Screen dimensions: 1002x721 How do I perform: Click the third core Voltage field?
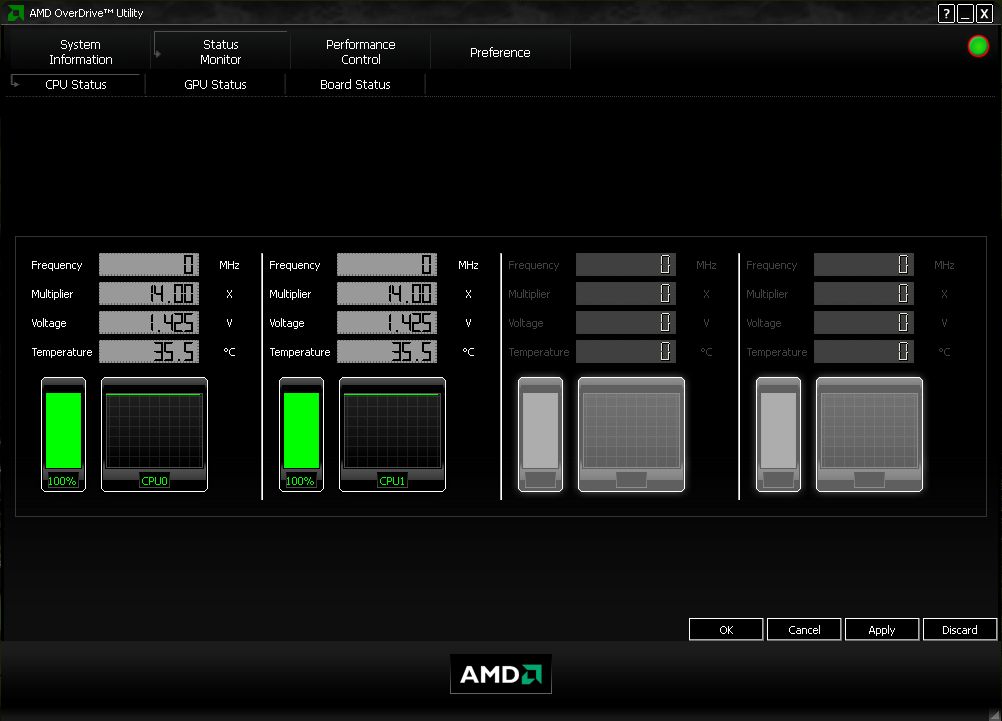pos(626,323)
